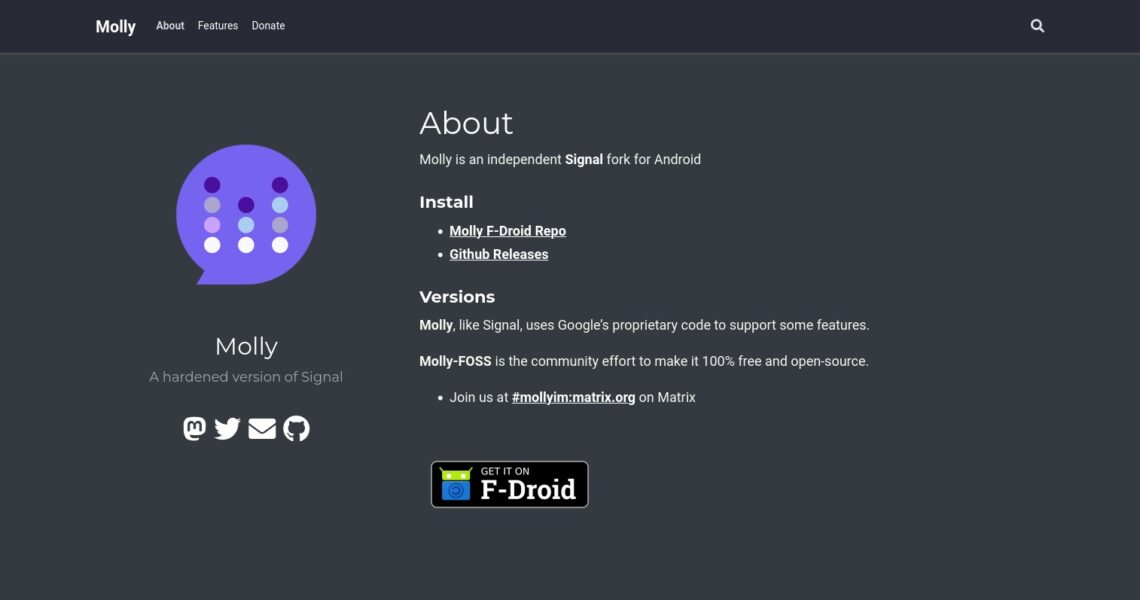Open search with the magnifier icon
Screen dimensions: 1140x600
1037,26
